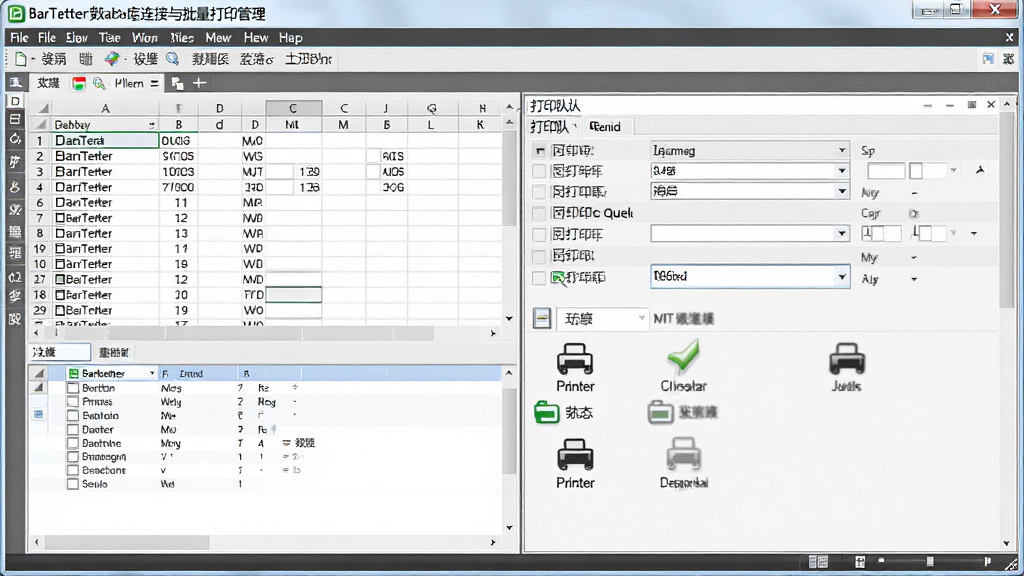Click the red-green icon beside Pllern tab
1024x576 pixels.
pyautogui.click(x=79, y=83)
